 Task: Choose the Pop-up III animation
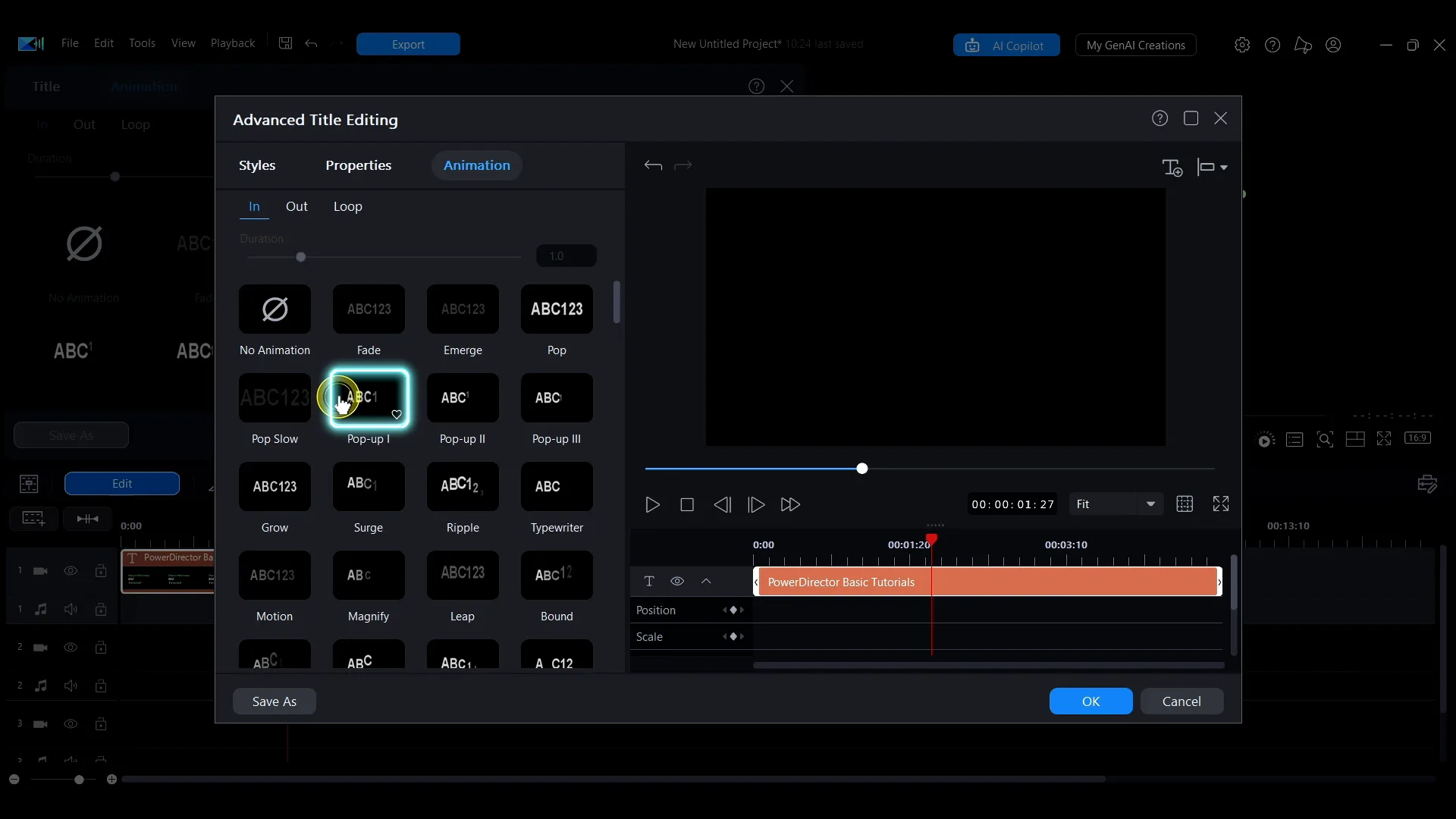(557, 398)
